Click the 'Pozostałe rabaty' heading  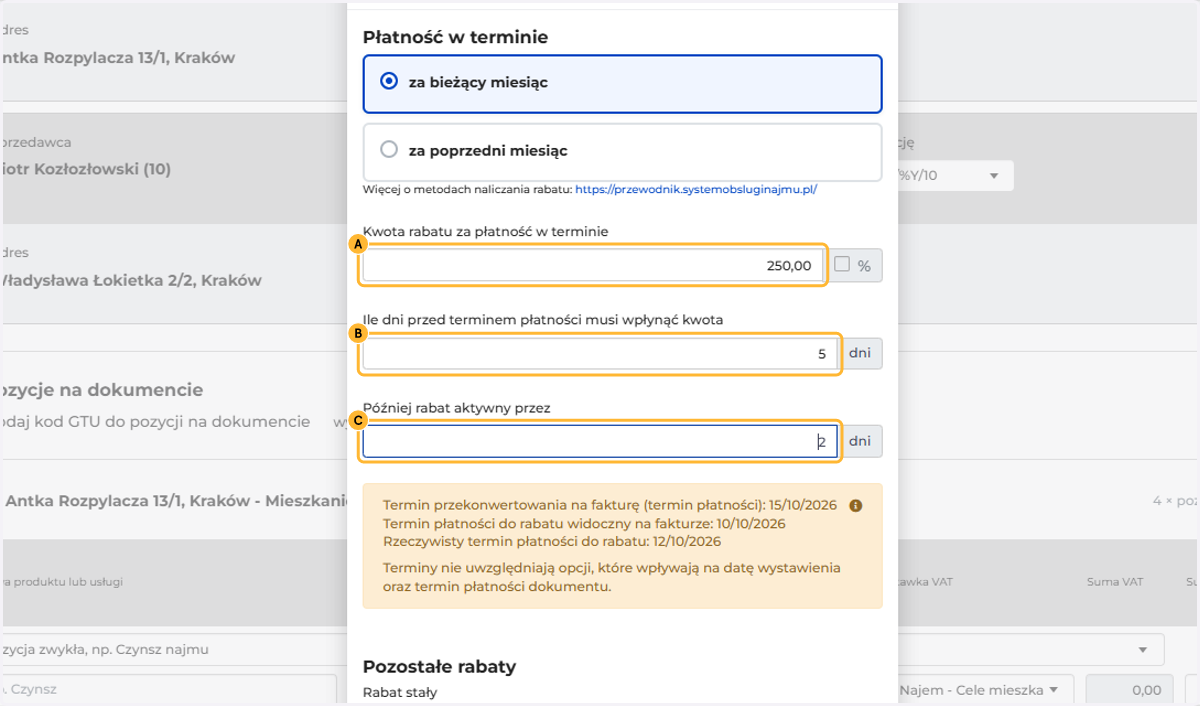[439, 666]
